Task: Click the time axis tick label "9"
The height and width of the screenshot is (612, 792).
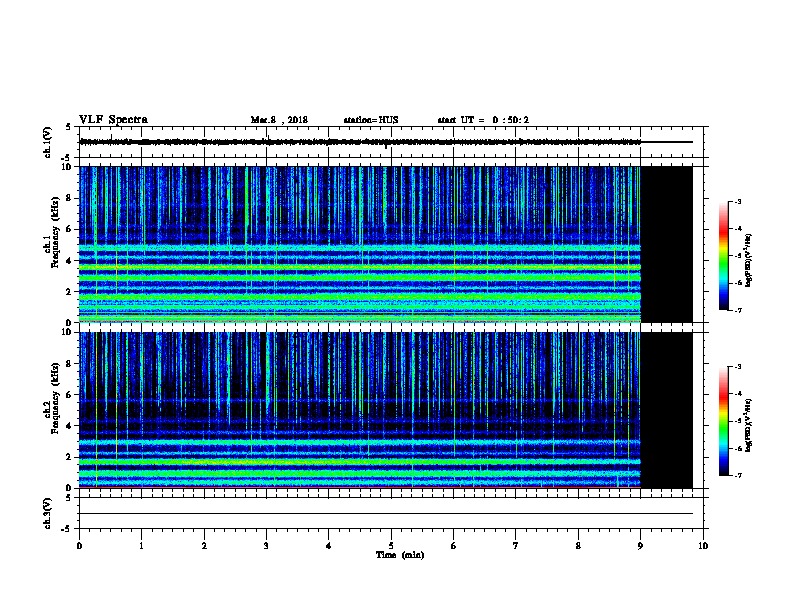Action: click(640, 546)
